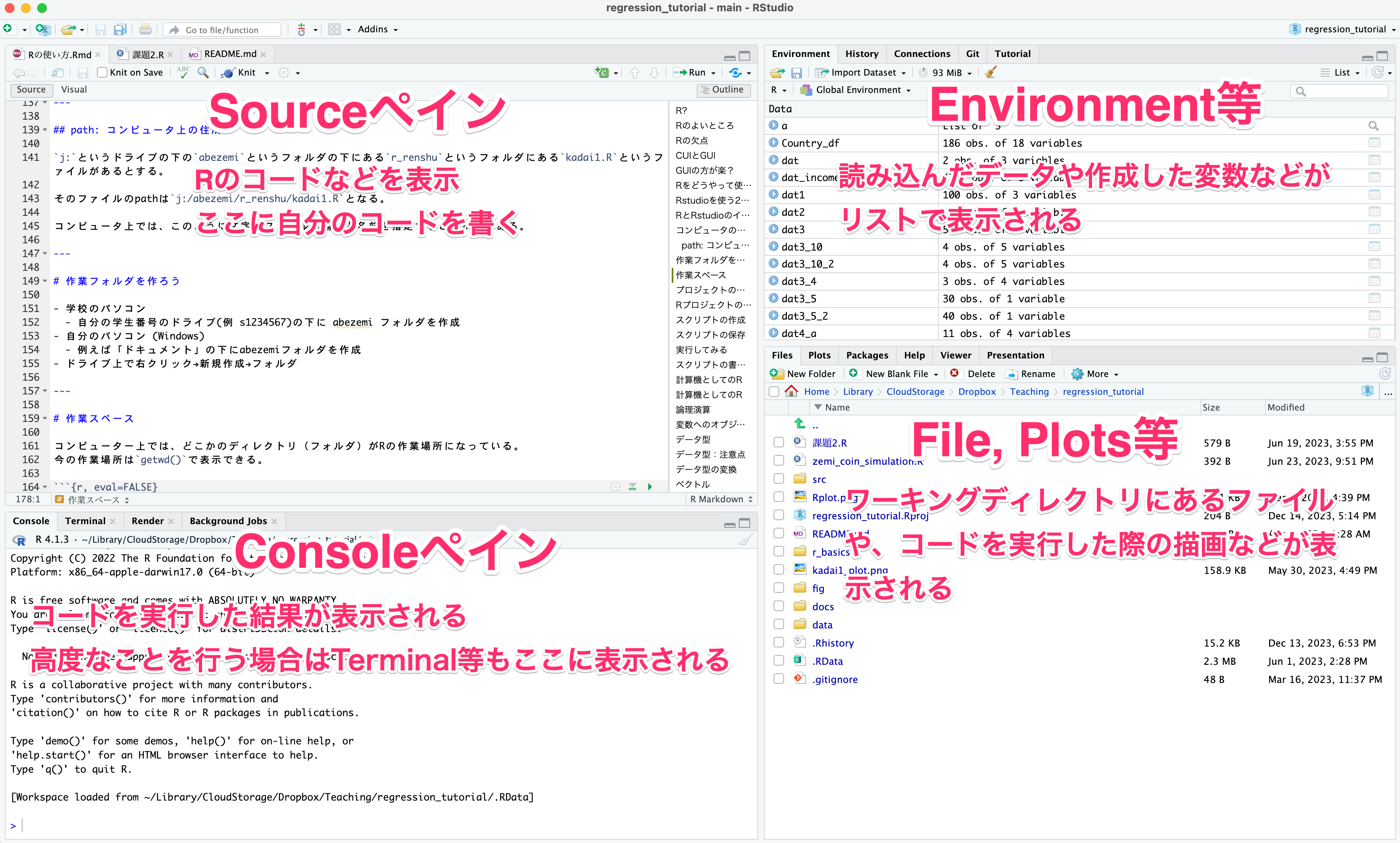Open Dropbox in Files breadcrumb
The width and height of the screenshot is (1400, 843).
click(977, 391)
